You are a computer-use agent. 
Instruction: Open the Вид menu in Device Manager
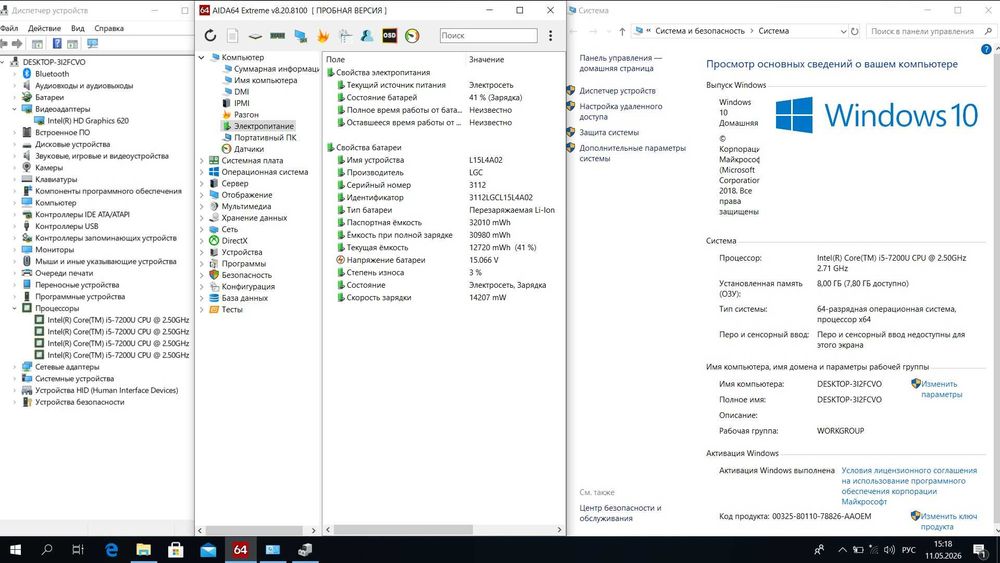[78, 28]
